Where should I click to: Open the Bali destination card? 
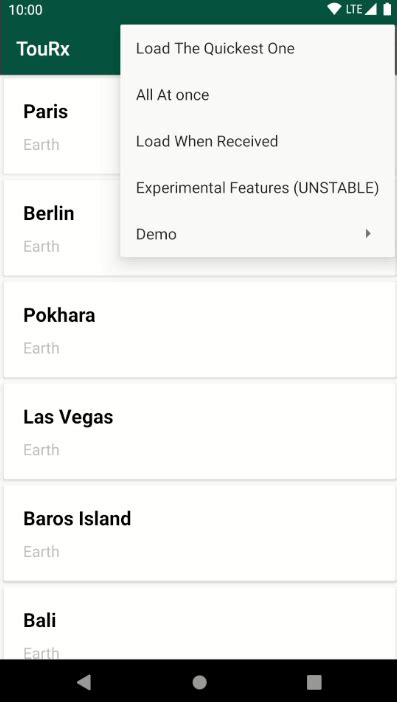pyautogui.click(x=200, y=623)
